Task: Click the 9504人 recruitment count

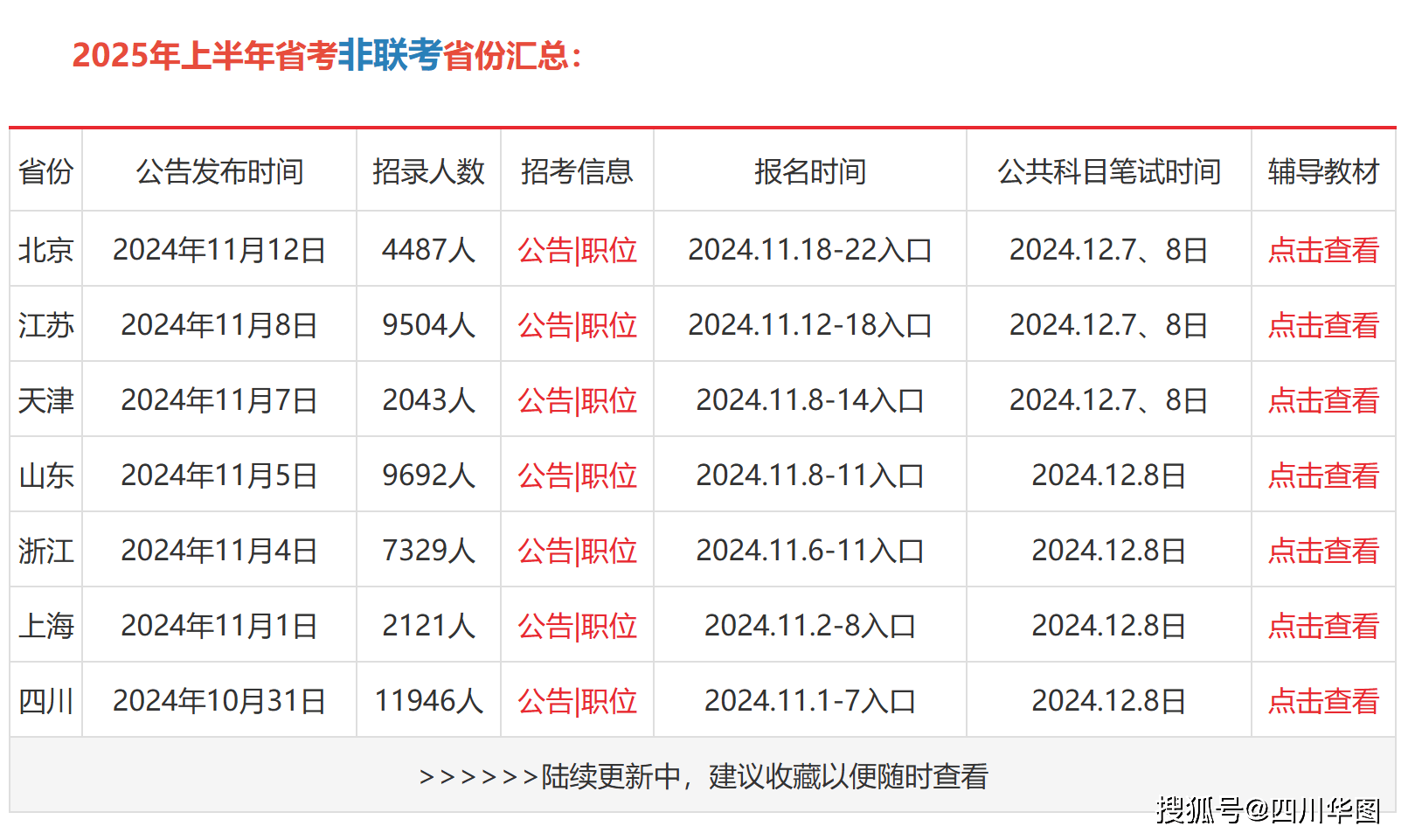Action: pyautogui.click(x=428, y=325)
